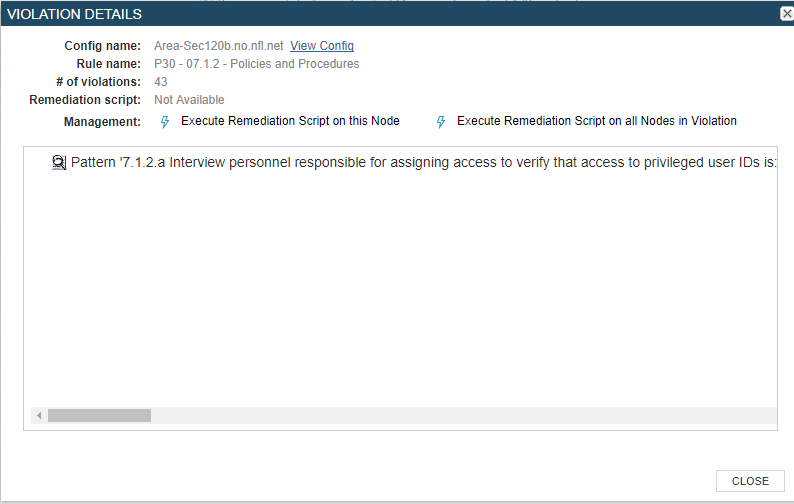The height and width of the screenshot is (504, 794).
Task: Execute Remediation Script on this Node
Action: tap(290, 121)
